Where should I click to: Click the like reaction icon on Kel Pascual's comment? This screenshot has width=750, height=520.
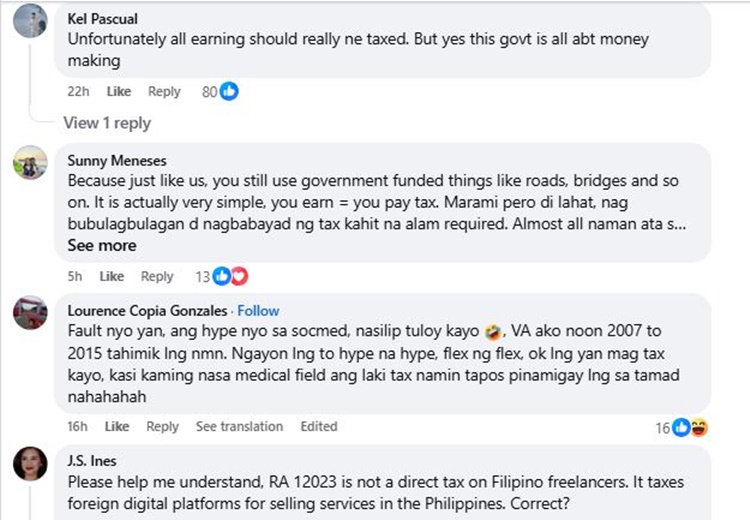point(229,91)
